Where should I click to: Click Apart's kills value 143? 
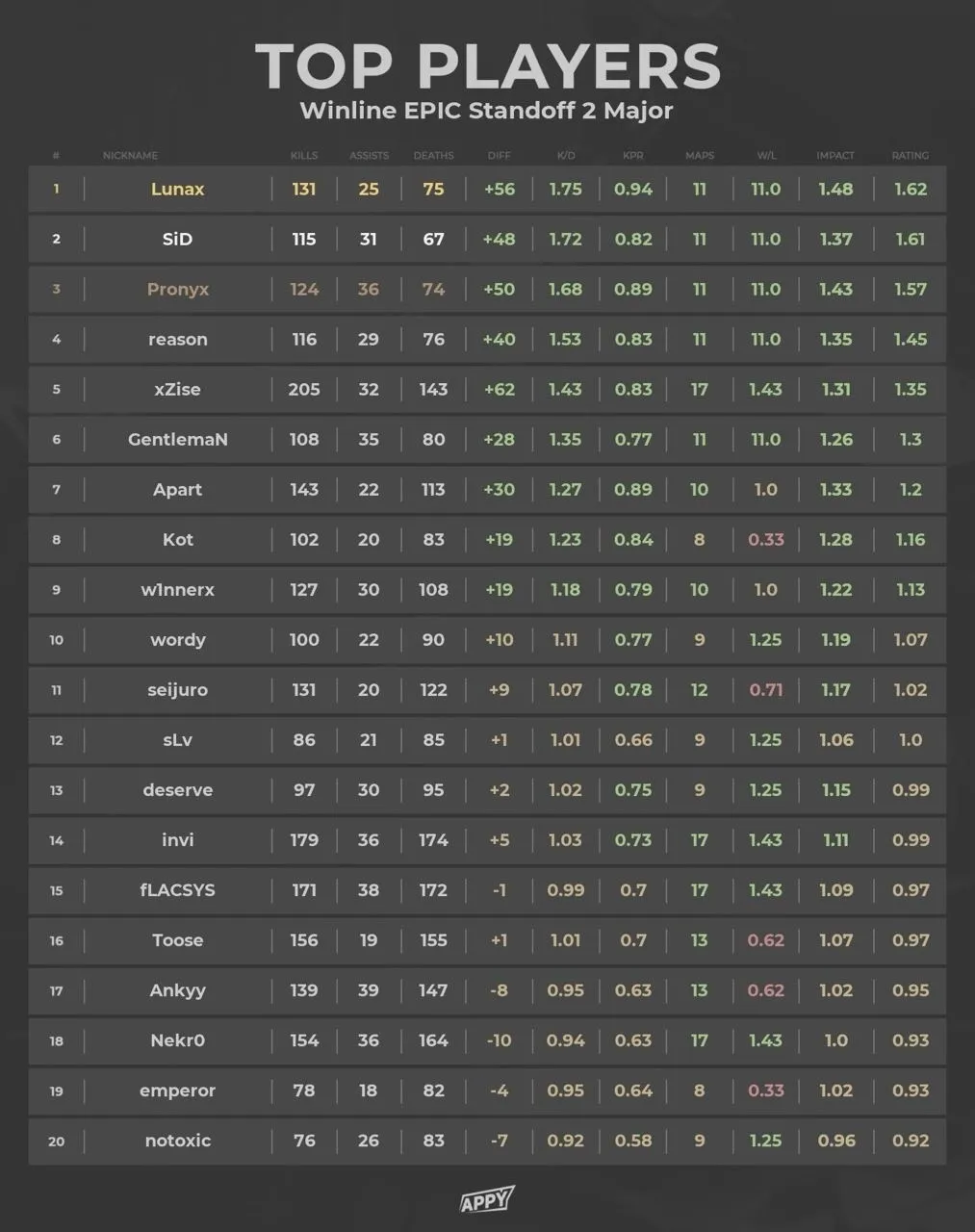click(304, 490)
